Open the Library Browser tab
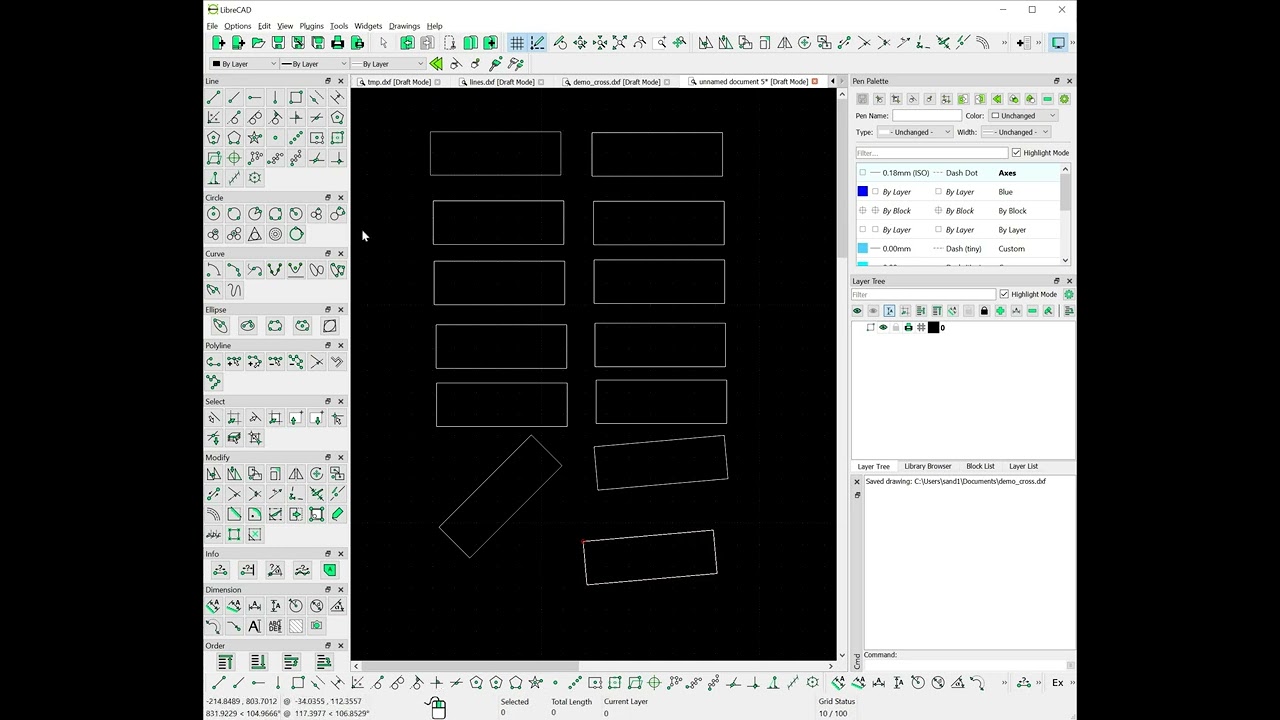 [928, 466]
